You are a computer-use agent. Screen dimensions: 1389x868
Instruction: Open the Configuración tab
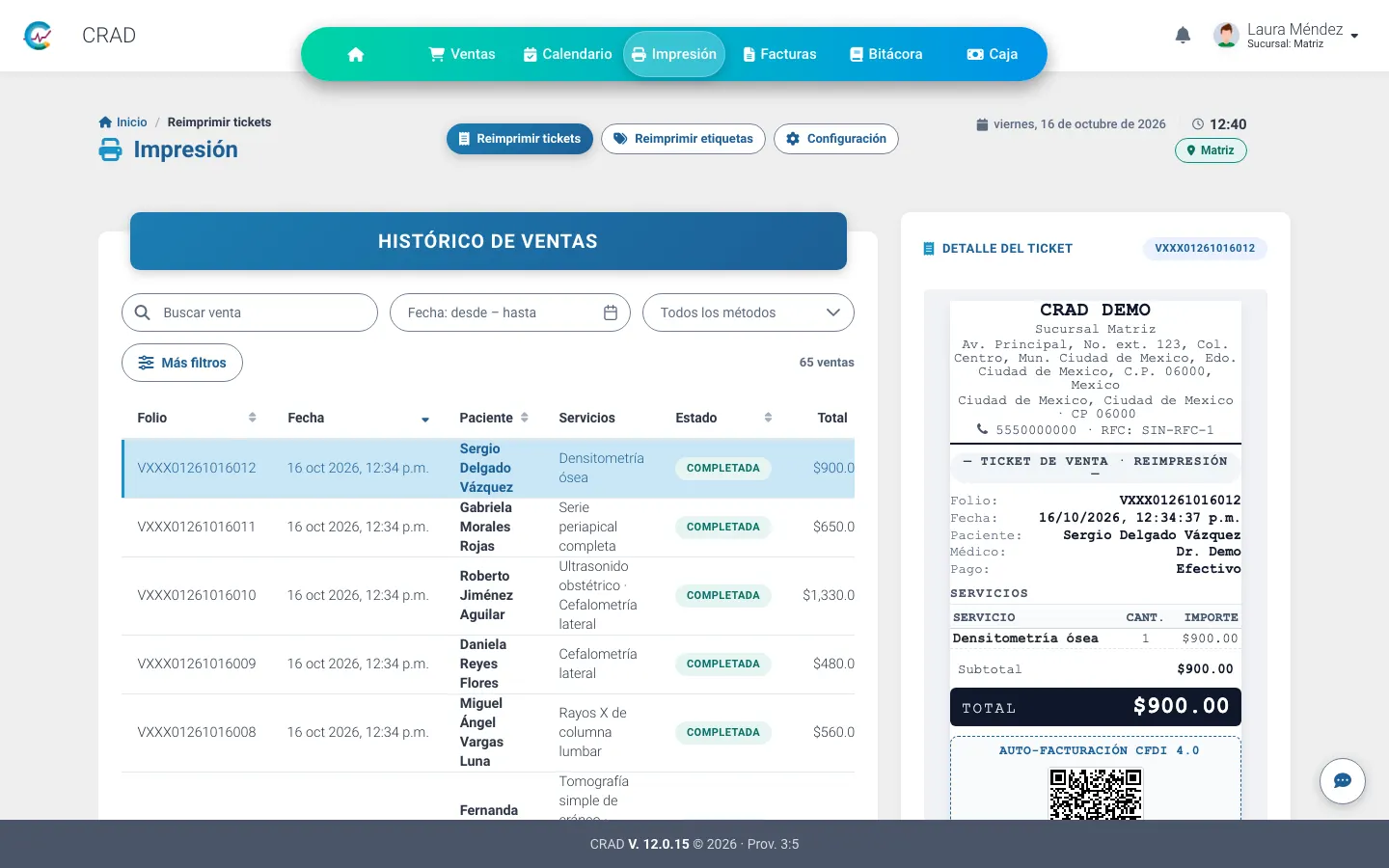coord(836,139)
